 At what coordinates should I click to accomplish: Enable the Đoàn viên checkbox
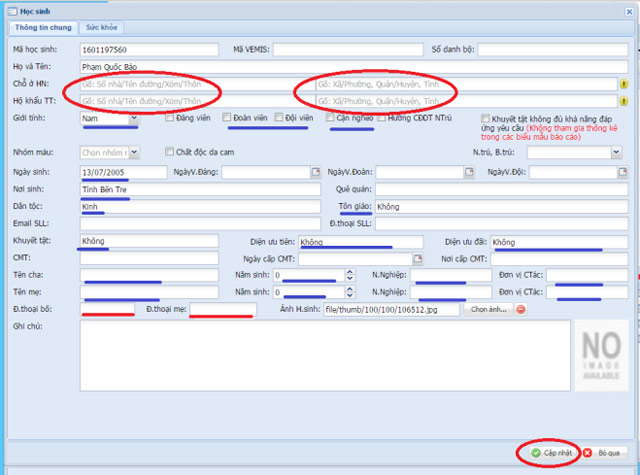229,118
